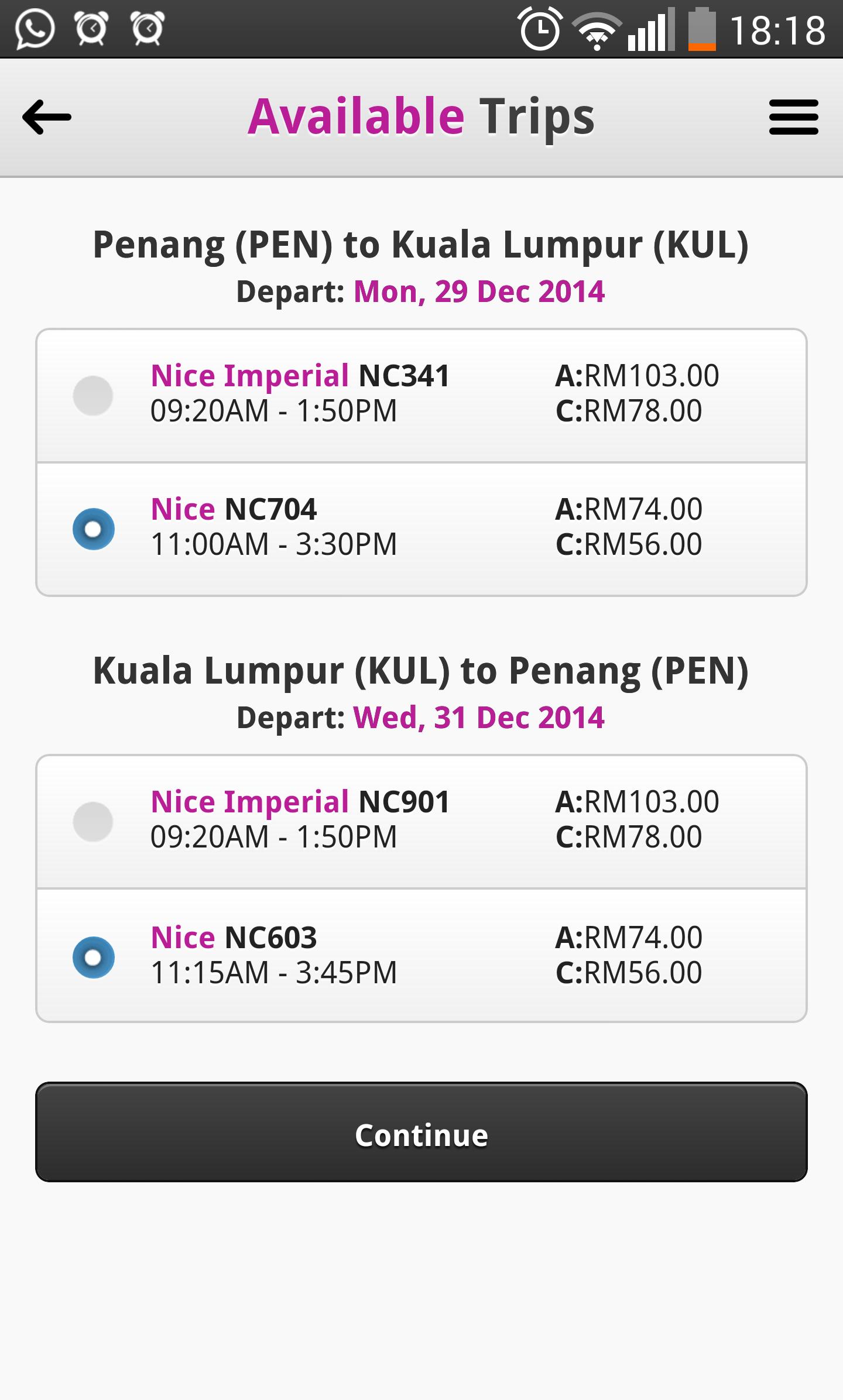This screenshot has height=1400, width=843.
Task: Tap the 11:00AM - 3:30PM trip time
Action: [273, 544]
